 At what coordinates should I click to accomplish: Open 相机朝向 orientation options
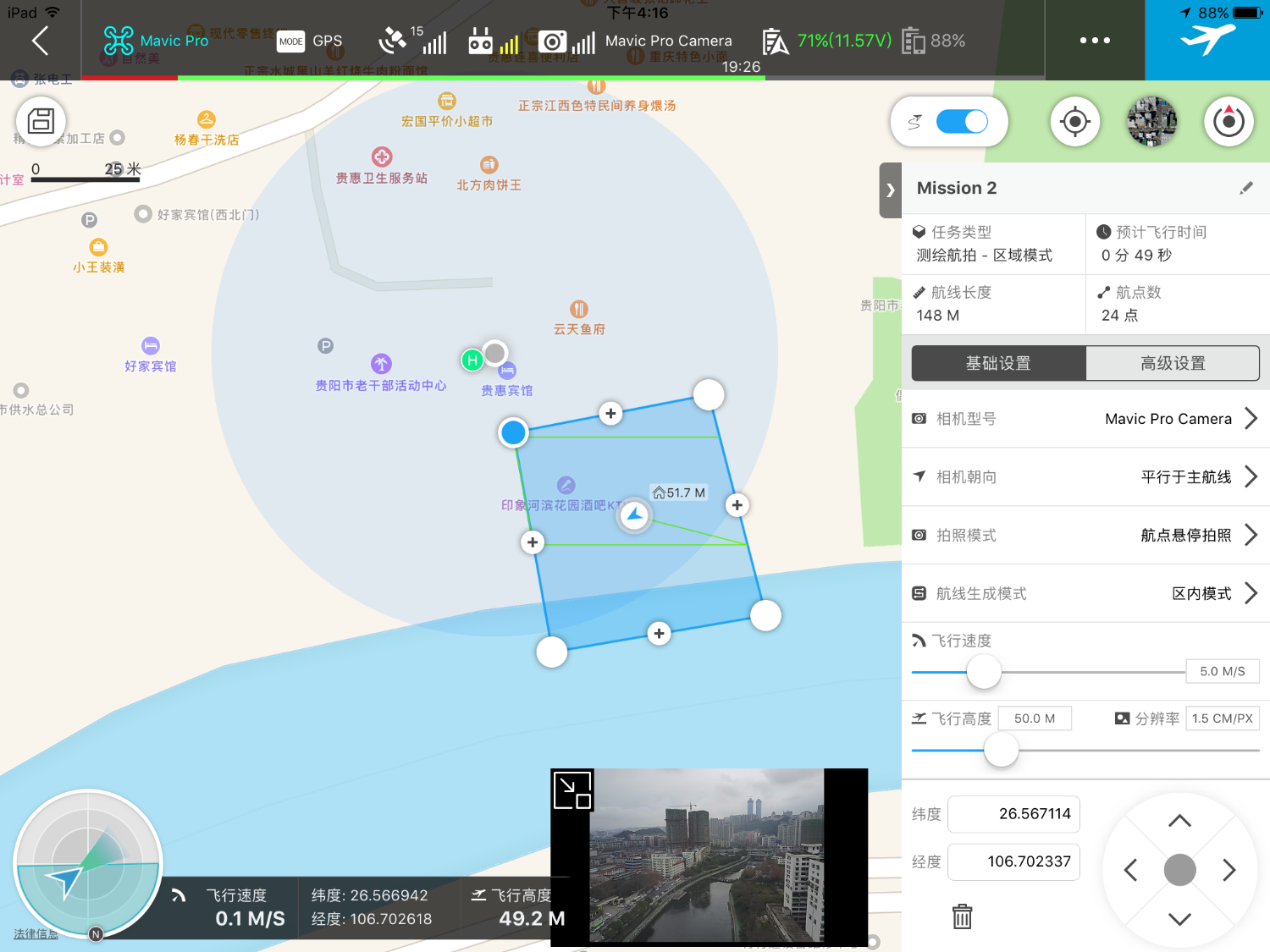coord(1085,477)
